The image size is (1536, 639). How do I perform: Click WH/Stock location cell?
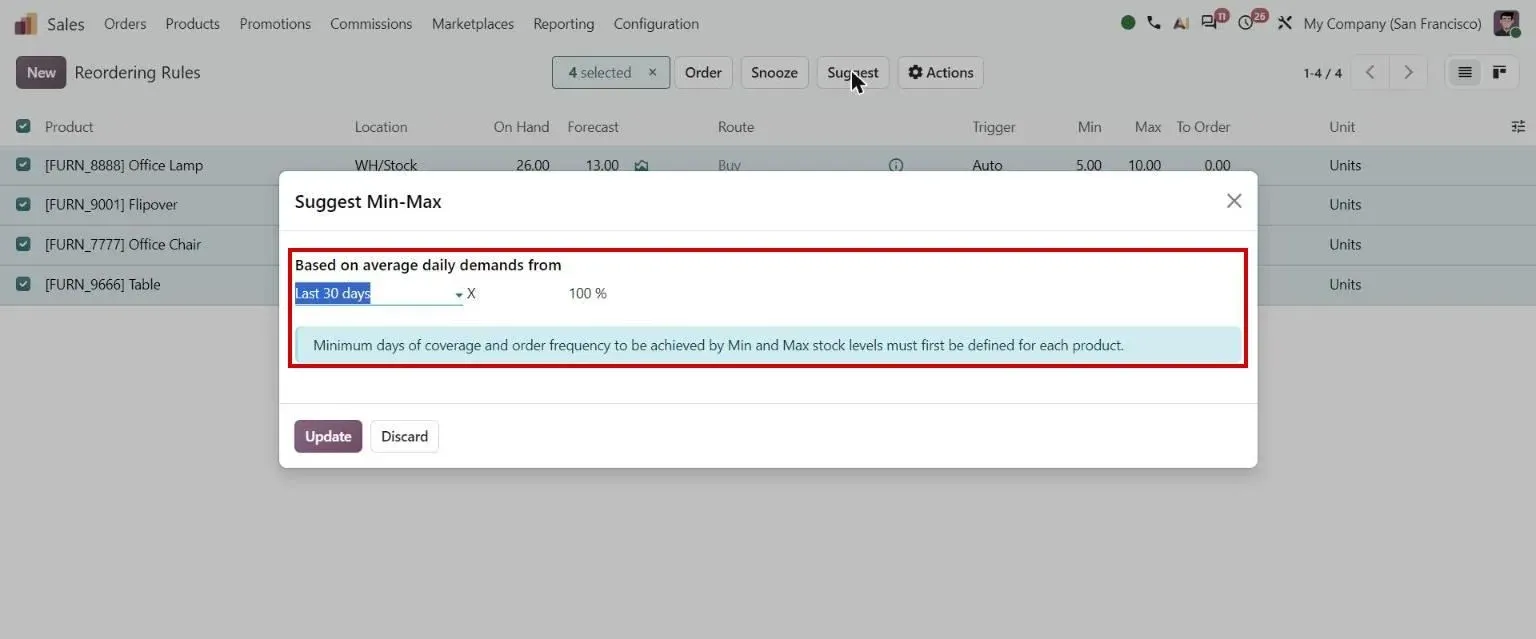coord(386,165)
